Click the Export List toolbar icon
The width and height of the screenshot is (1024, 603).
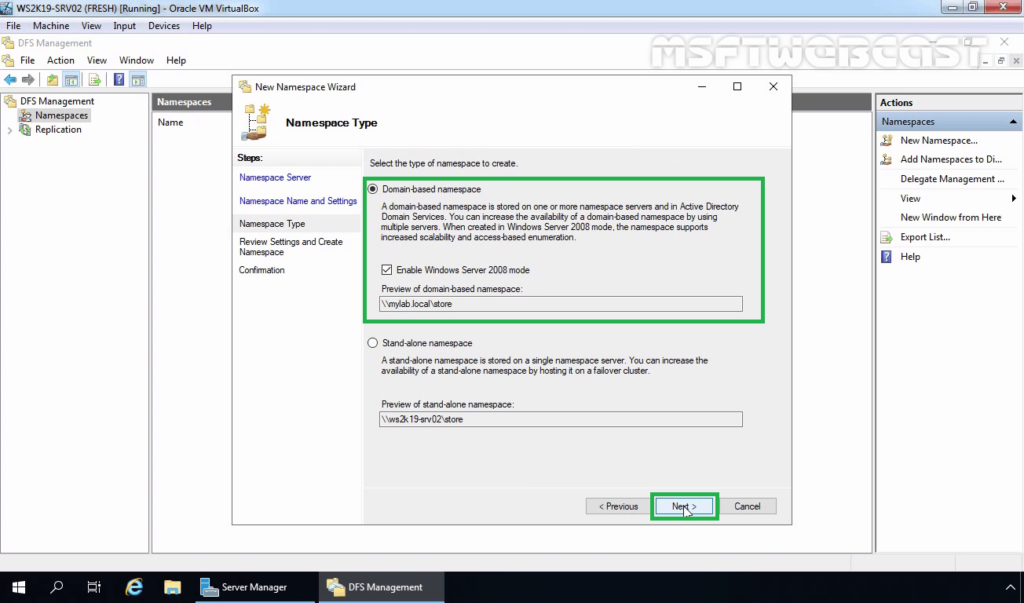(95, 80)
